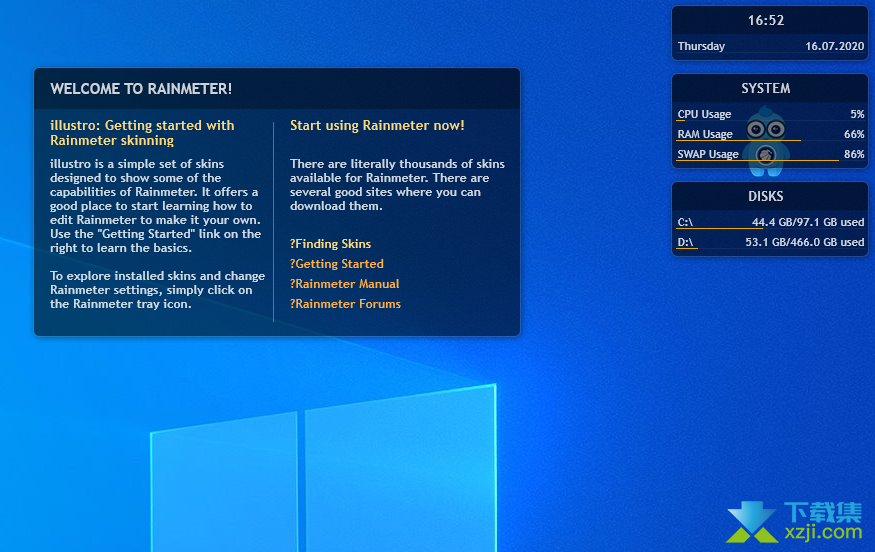The height and width of the screenshot is (552, 875).
Task: Click the 16.07.2020 date
Action: click(834, 46)
